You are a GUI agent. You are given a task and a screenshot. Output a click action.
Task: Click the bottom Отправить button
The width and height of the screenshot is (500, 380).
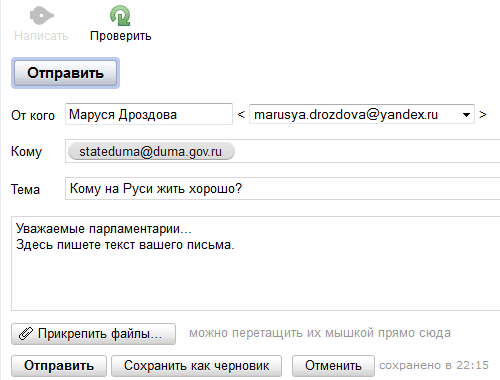pos(59,366)
